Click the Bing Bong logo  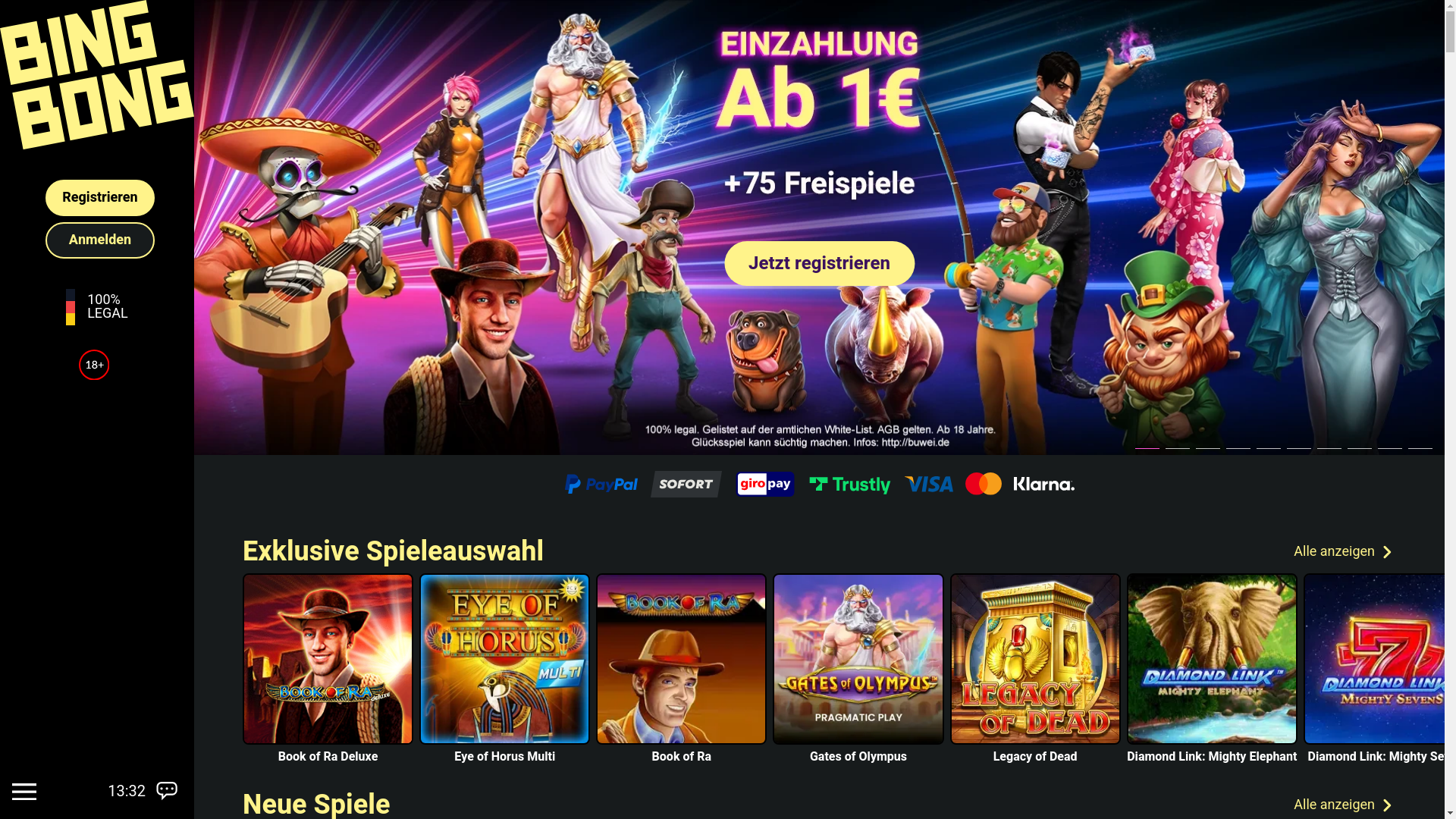tap(96, 74)
